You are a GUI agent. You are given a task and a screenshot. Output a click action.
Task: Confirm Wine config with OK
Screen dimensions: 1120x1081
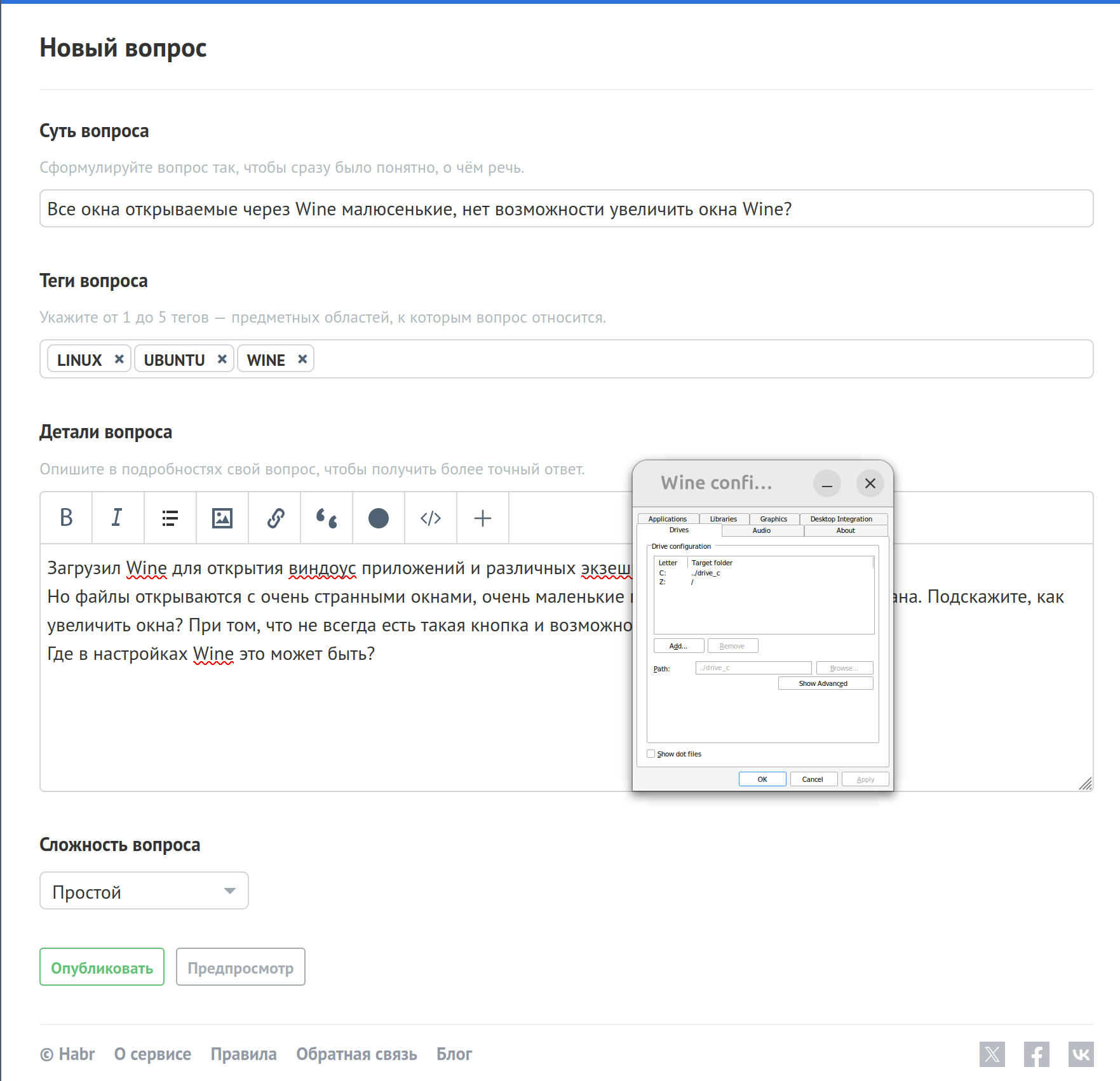click(762, 779)
